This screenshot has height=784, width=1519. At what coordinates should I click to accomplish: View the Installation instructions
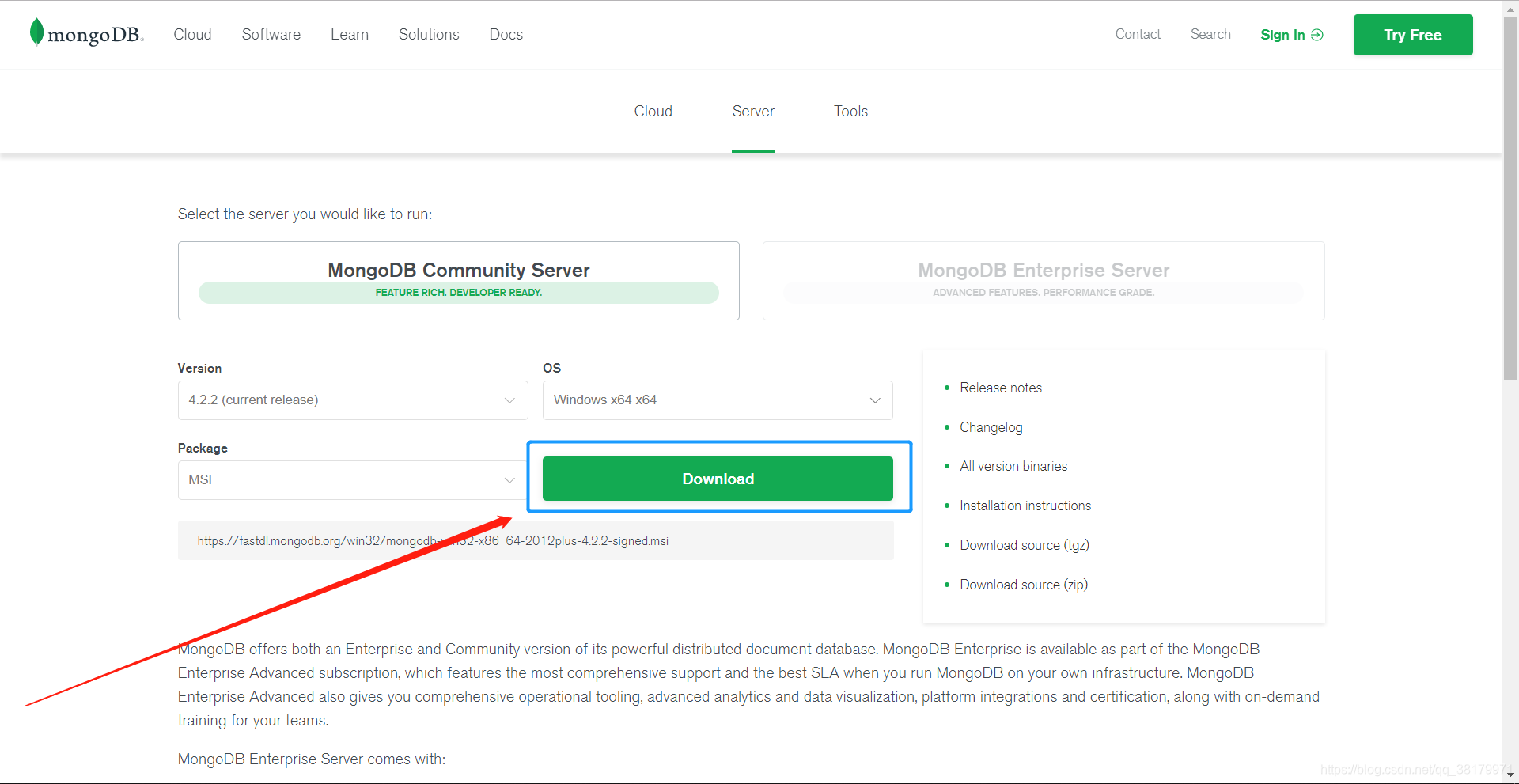pyautogui.click(x=1025, y=505)
